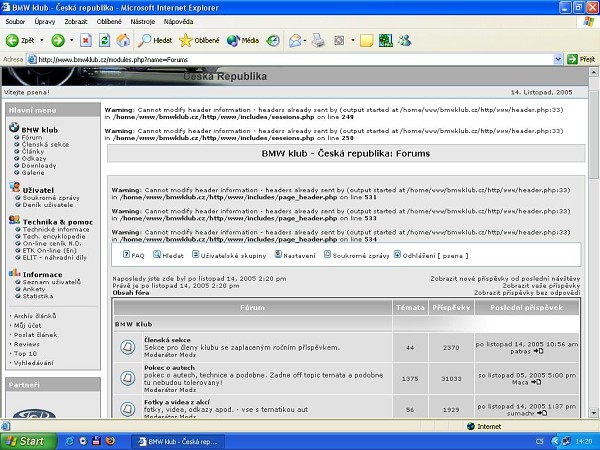The width and height of the screenshot is (600, 450).
Task: Open Galerie sidebar link
Action: (x=33, y=173)
